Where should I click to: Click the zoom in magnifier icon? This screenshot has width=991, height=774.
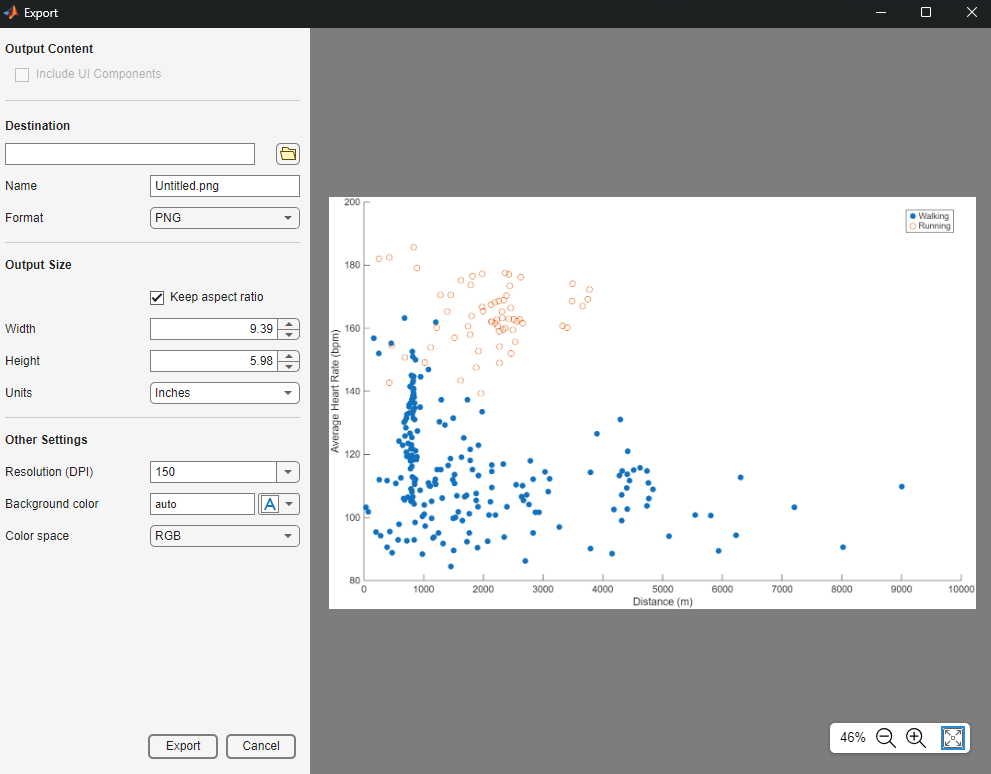pos(916,738)
